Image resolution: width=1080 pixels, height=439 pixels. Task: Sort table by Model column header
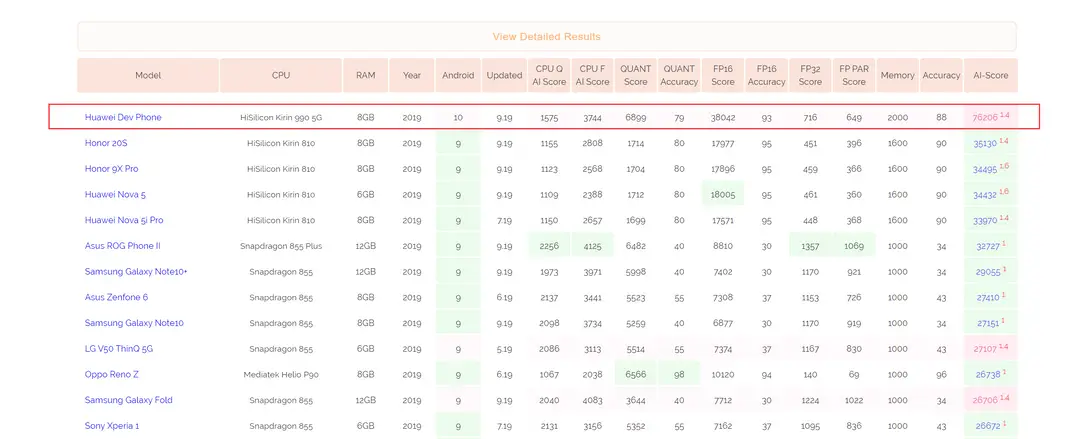148,75
